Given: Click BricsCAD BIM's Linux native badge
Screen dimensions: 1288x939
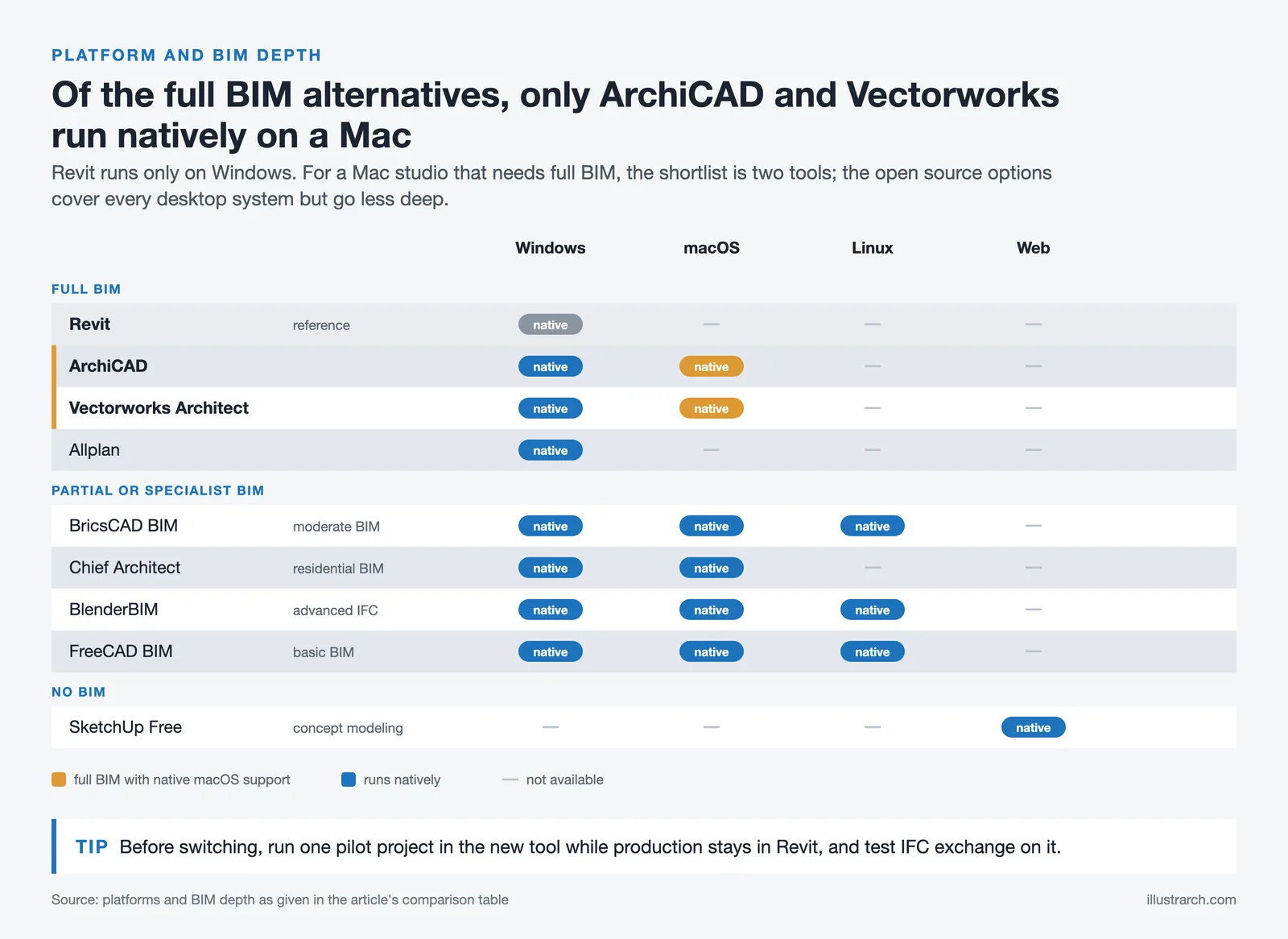Looking at the screenshot, I should [x=873, y=526].
